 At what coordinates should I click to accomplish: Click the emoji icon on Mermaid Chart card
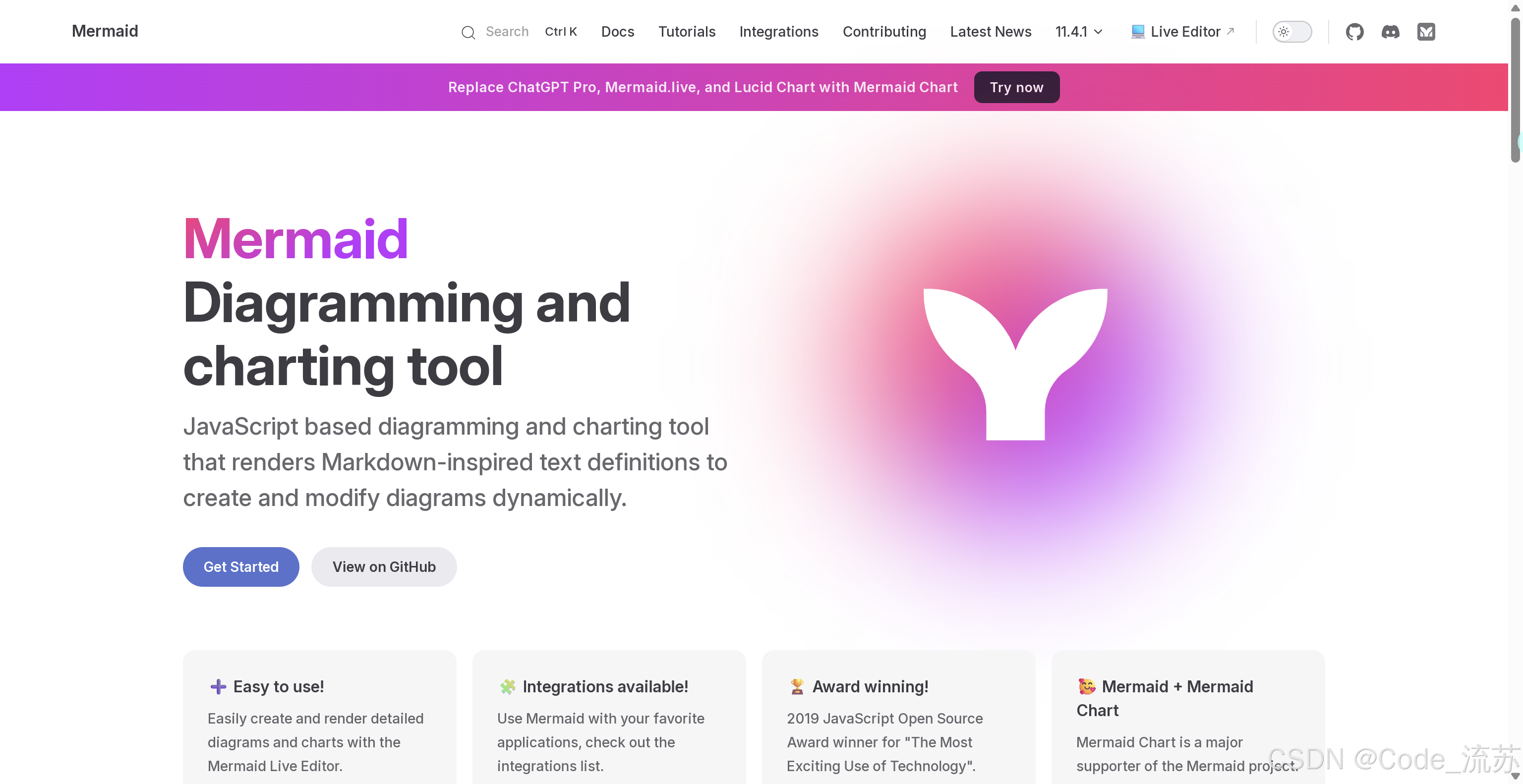point(1087,686)
